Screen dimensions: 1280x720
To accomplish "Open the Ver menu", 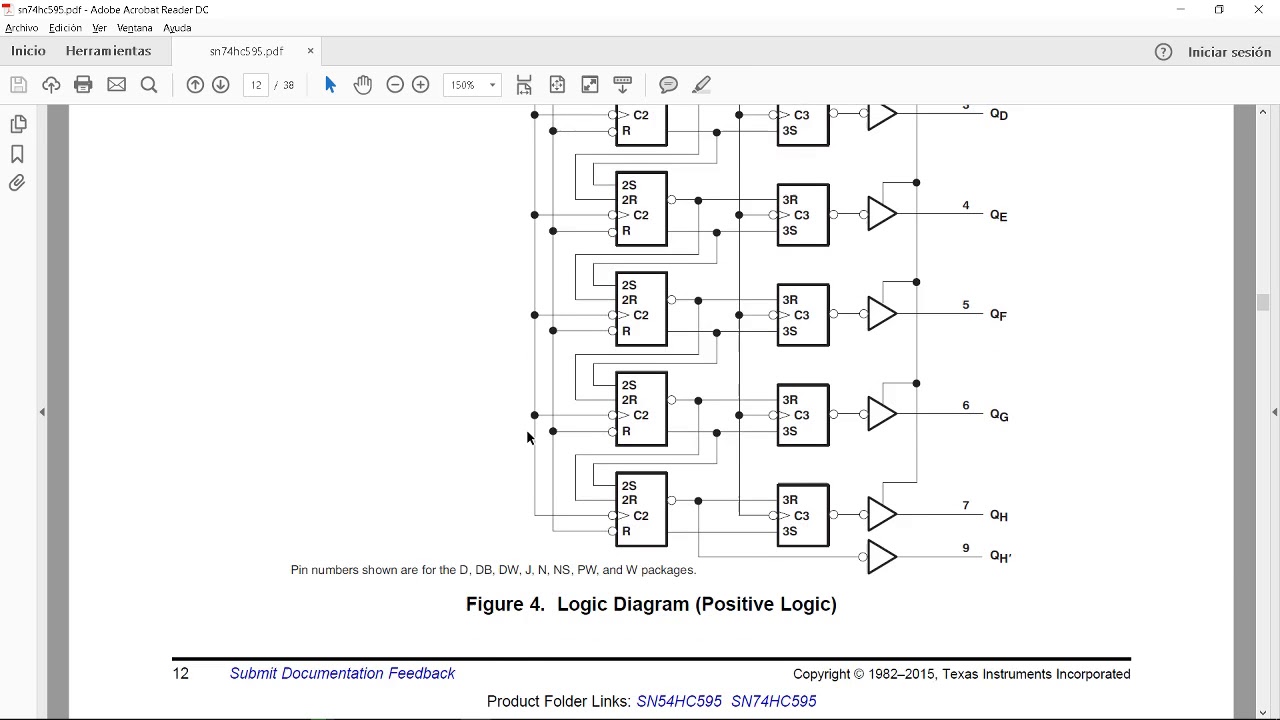I will [99, 28].
